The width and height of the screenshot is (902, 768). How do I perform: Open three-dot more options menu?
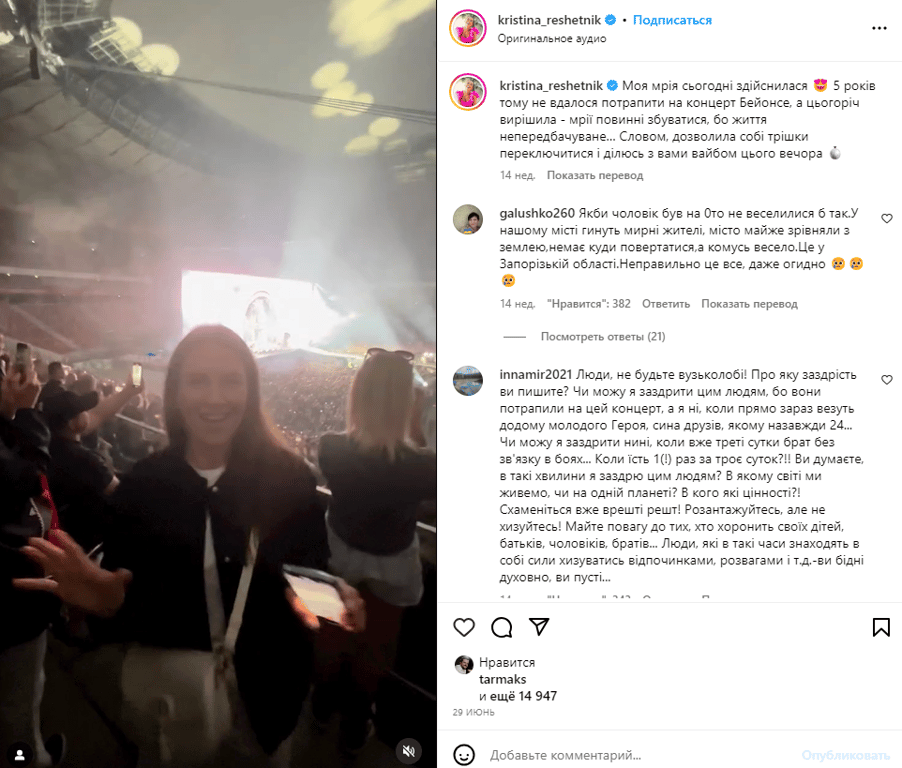click(x=879, y=28)
